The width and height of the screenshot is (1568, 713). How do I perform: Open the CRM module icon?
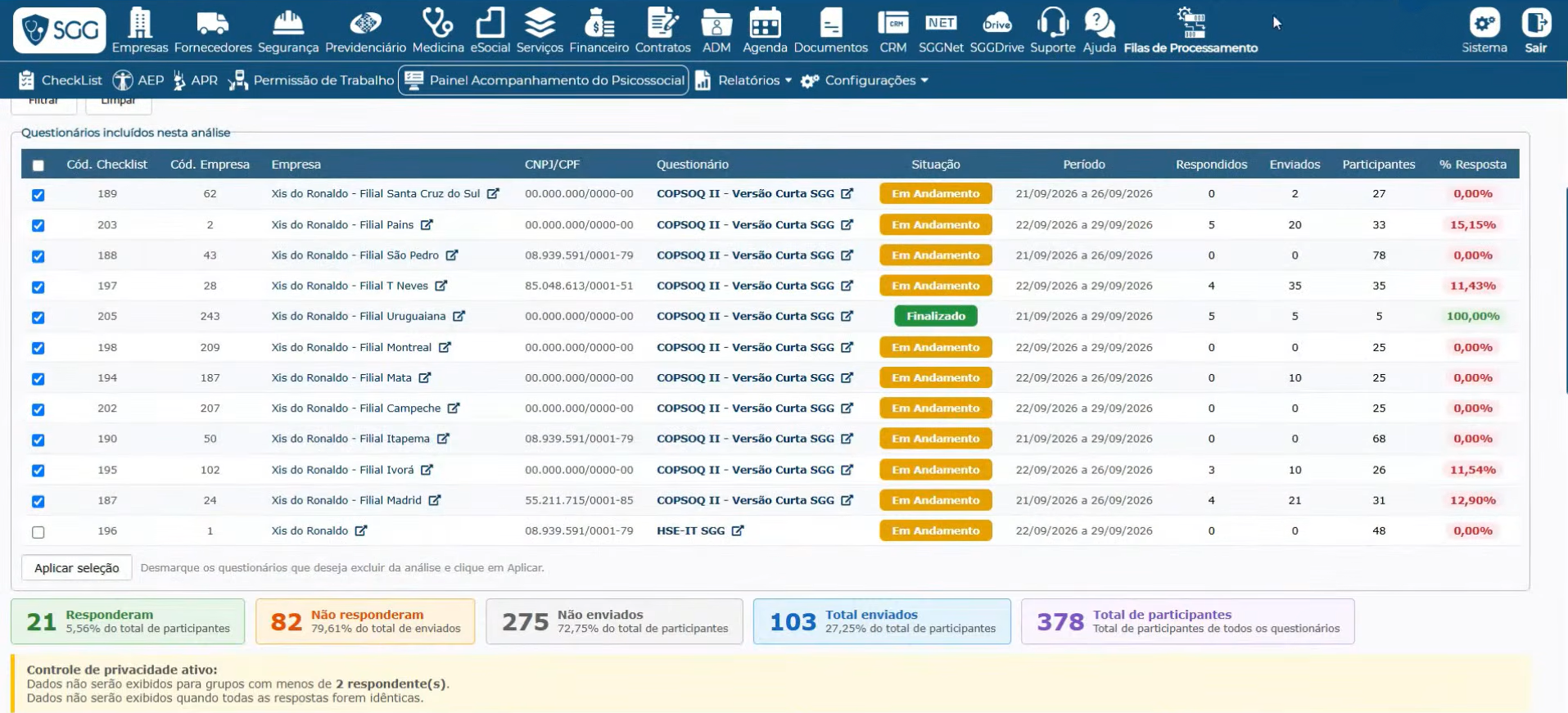pos(893,24)
